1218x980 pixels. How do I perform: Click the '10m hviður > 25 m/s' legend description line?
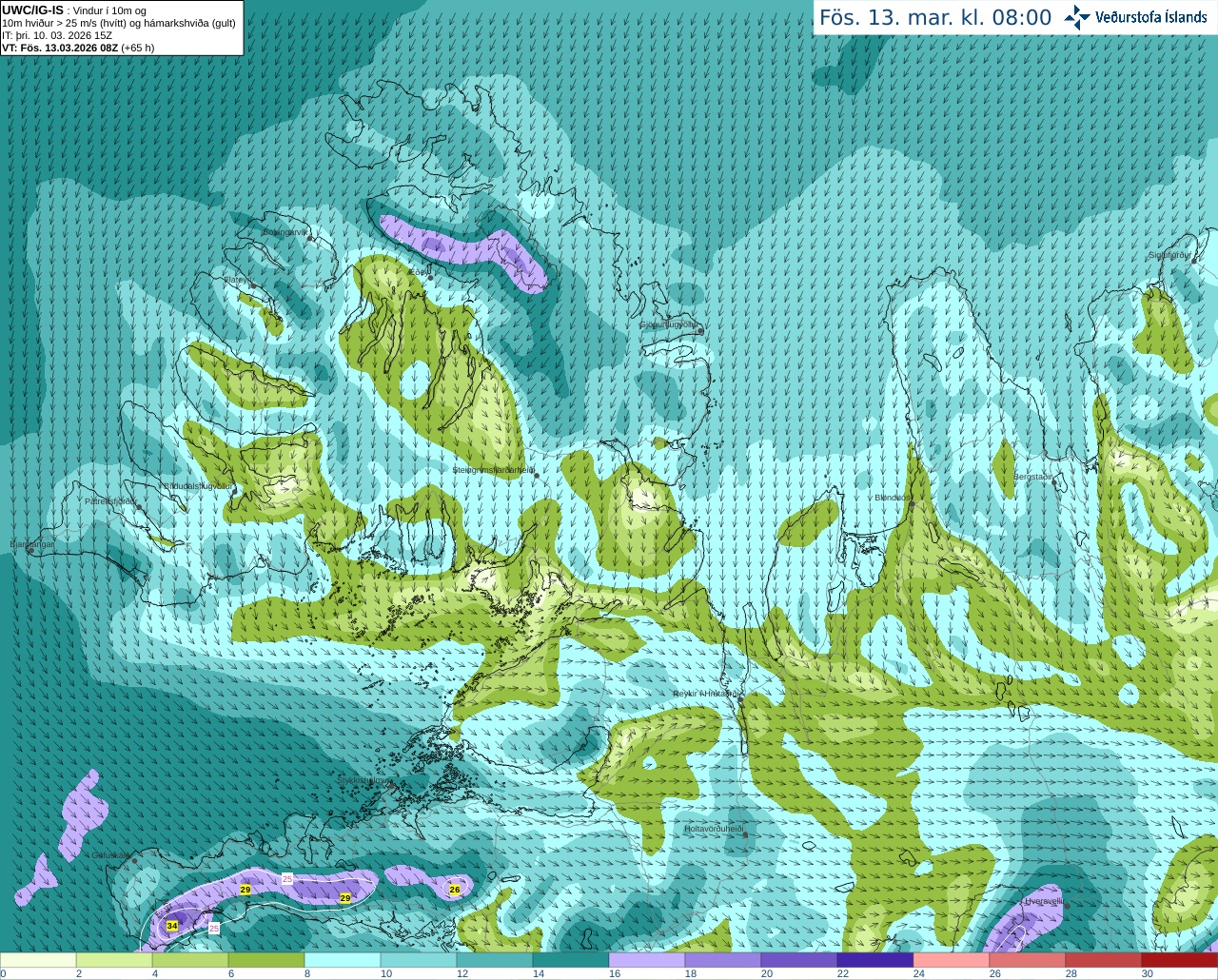119,23
